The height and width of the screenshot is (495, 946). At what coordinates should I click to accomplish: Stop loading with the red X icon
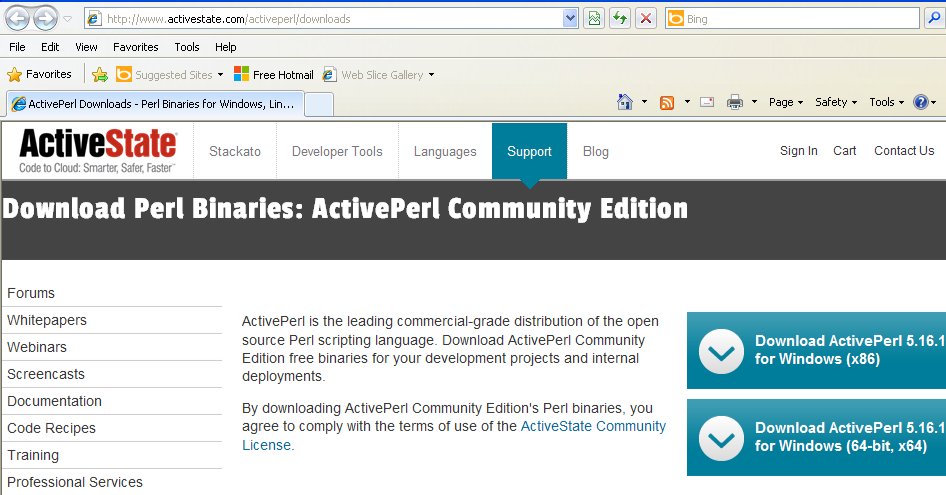point(646,19)
